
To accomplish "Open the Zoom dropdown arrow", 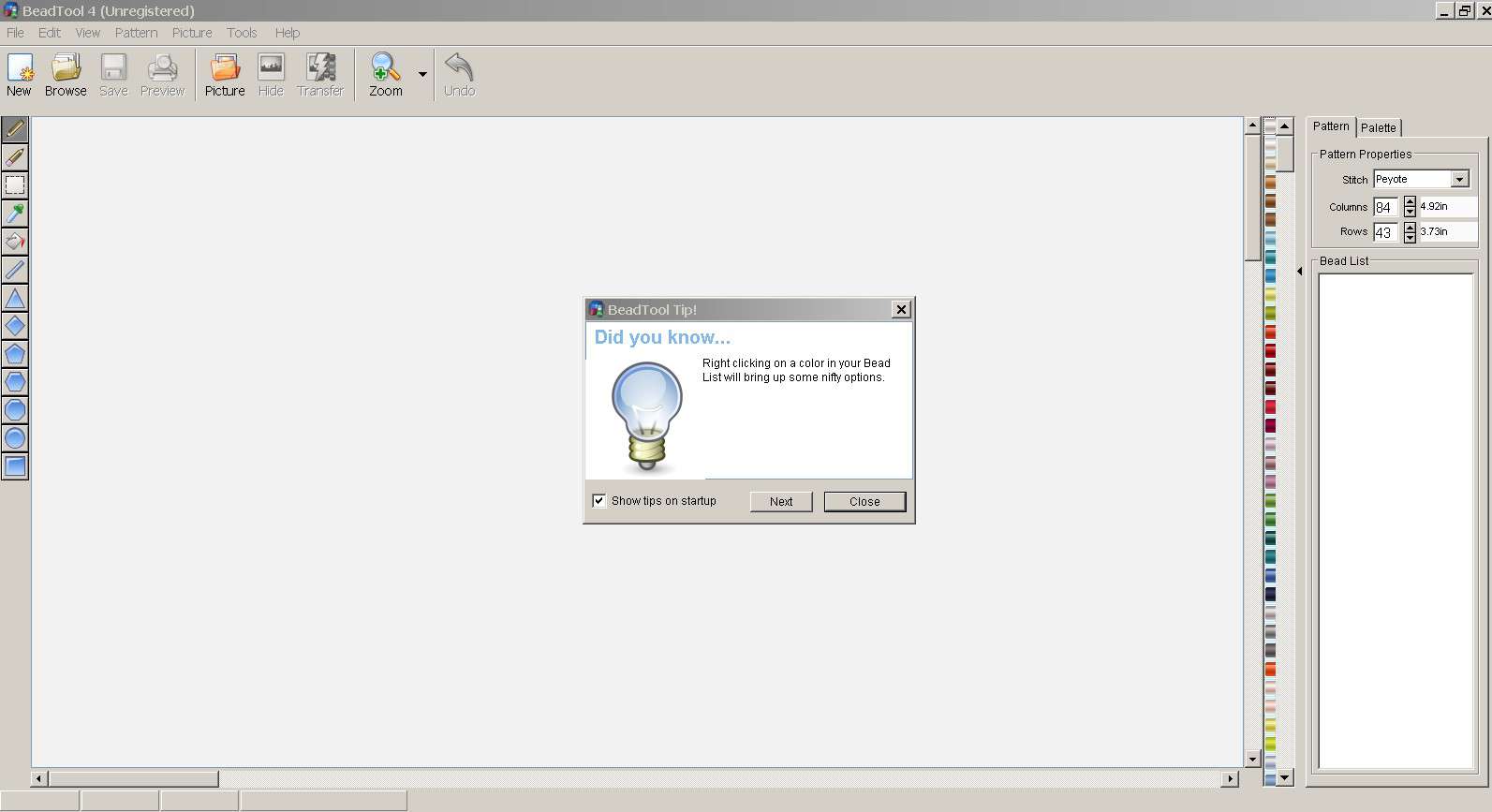I will [x=422, y=74].
